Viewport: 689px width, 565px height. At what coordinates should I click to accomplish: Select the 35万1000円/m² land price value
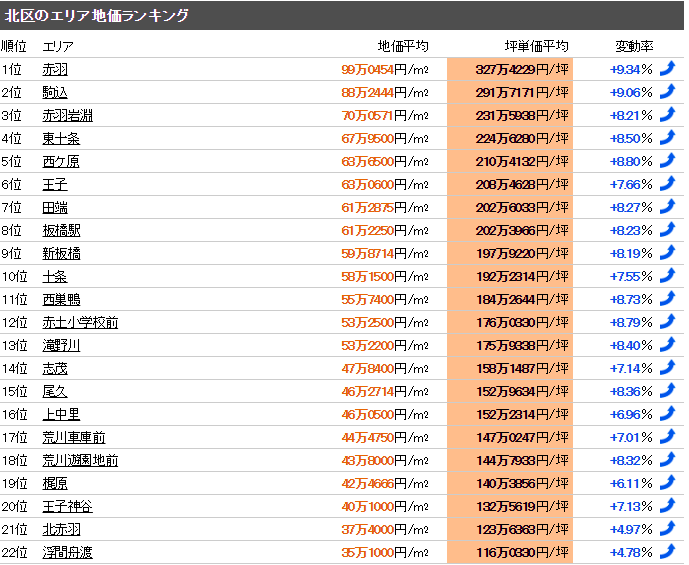(385, 552)
